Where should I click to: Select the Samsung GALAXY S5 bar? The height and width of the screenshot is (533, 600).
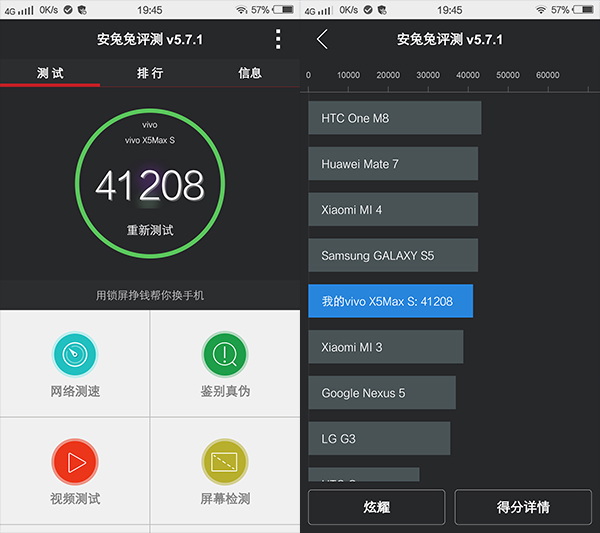393,255
